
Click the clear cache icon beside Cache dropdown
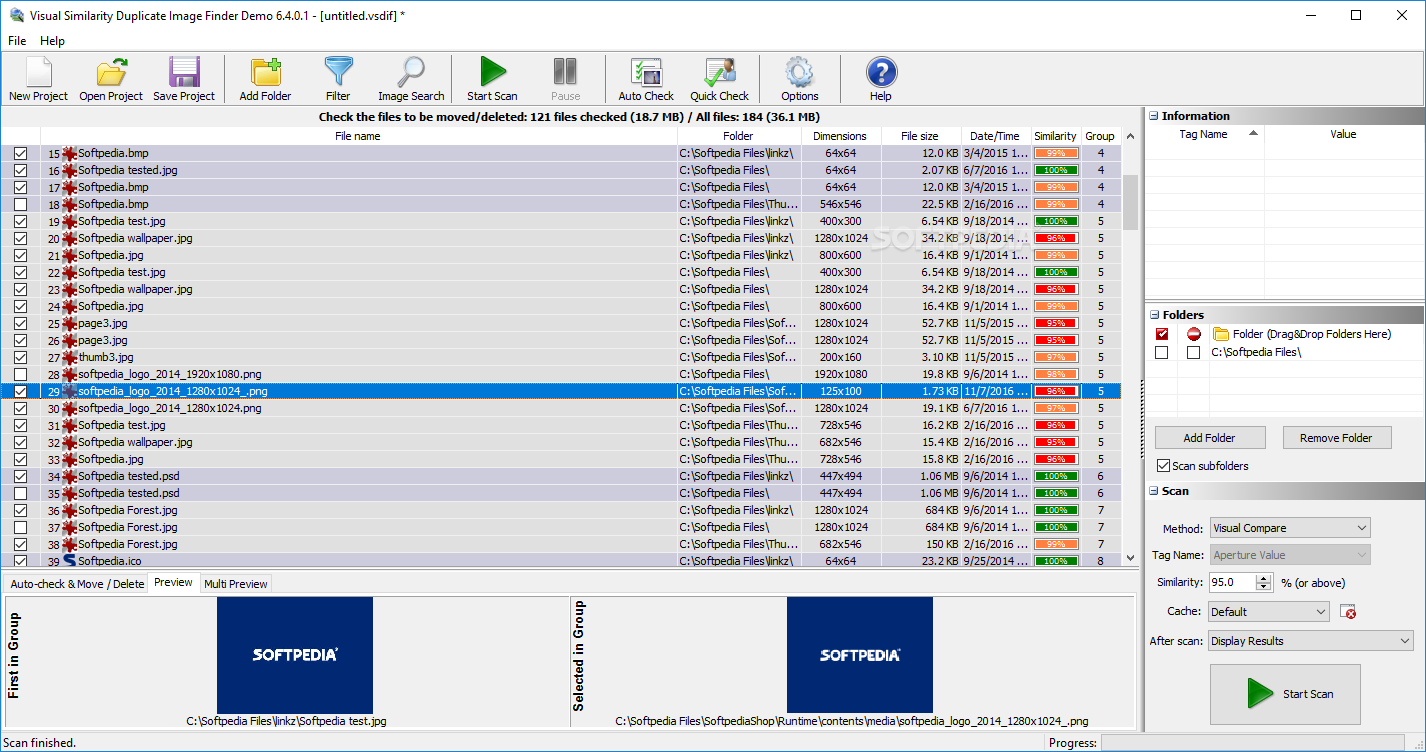click(1348, 612)
